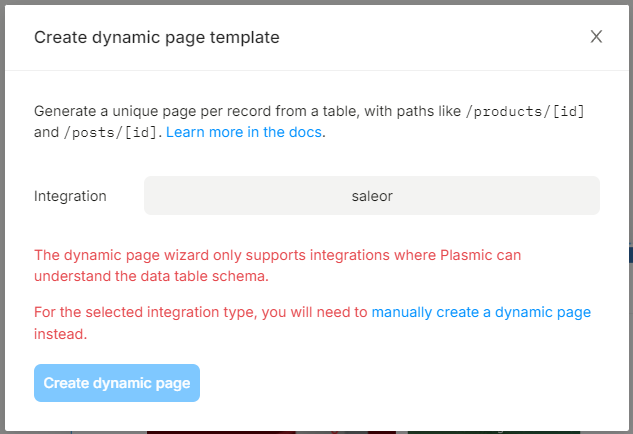Viewport: 633px width, 434px height.
Task: Click the Create dynamic page template title
Action: pyautogui.click(x=157, y=37)
